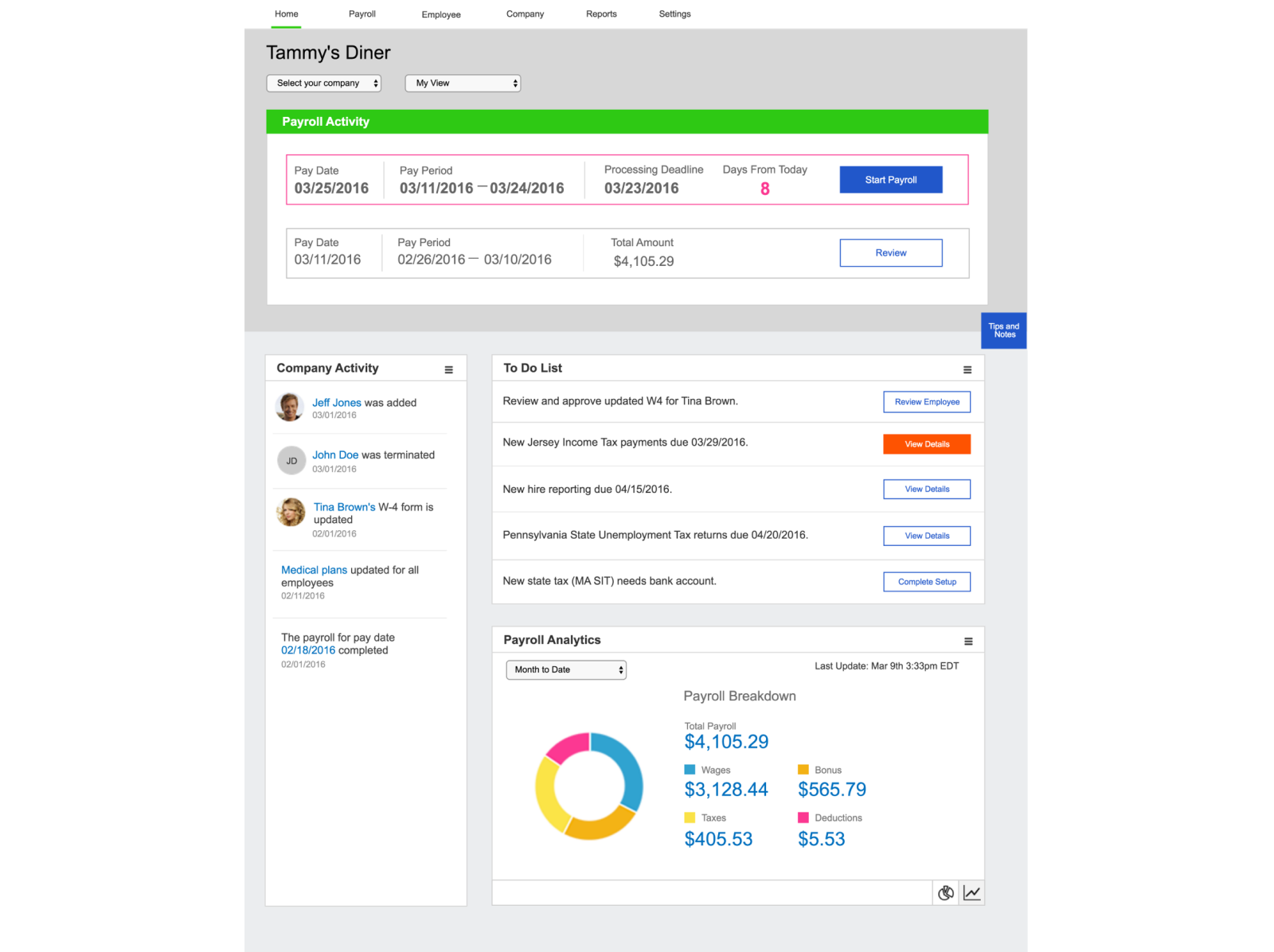Open the To Do List panel menu
1274x952 pixels.
[967, 369]
